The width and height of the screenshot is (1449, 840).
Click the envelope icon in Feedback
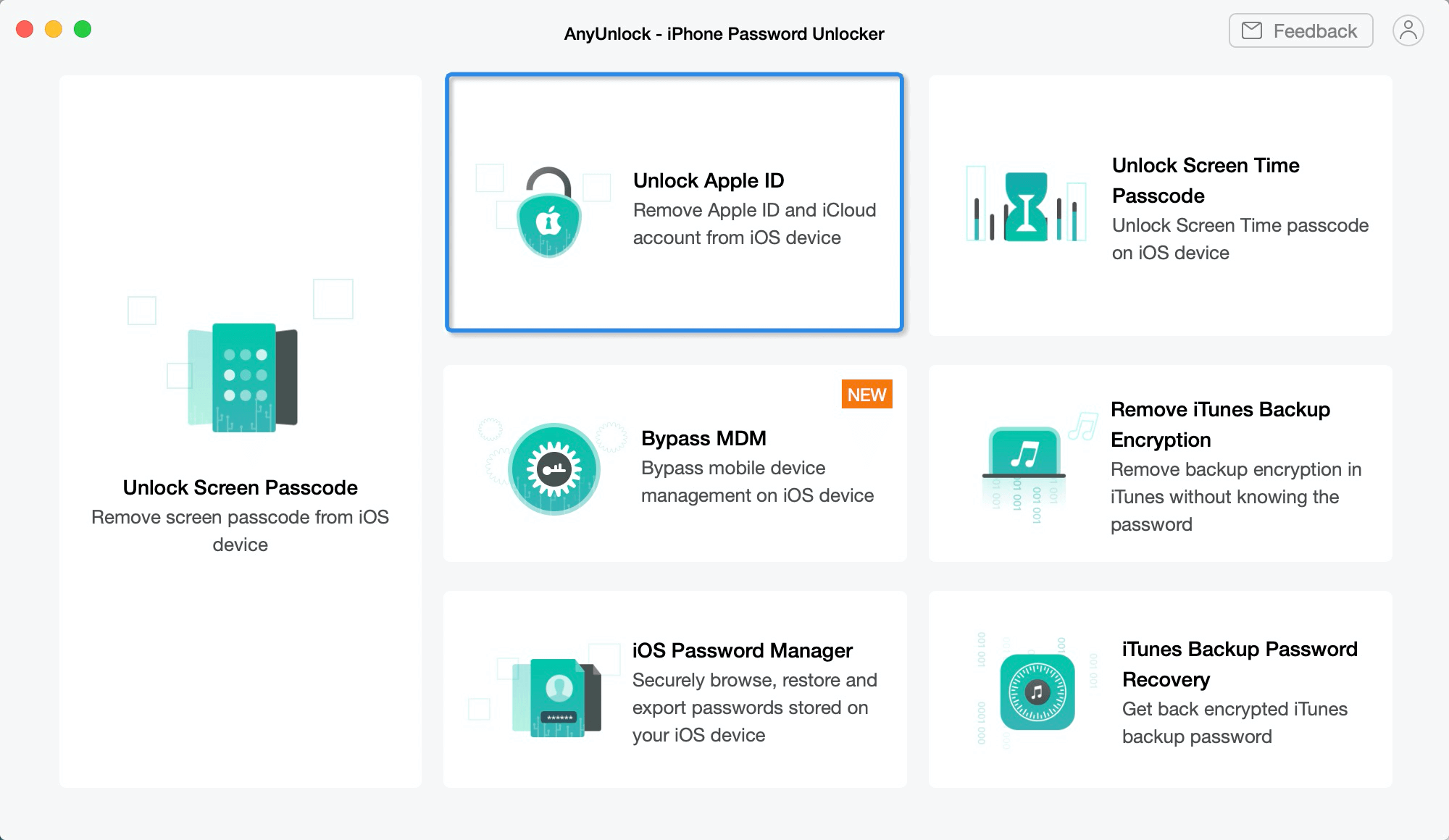point(1252,30)
